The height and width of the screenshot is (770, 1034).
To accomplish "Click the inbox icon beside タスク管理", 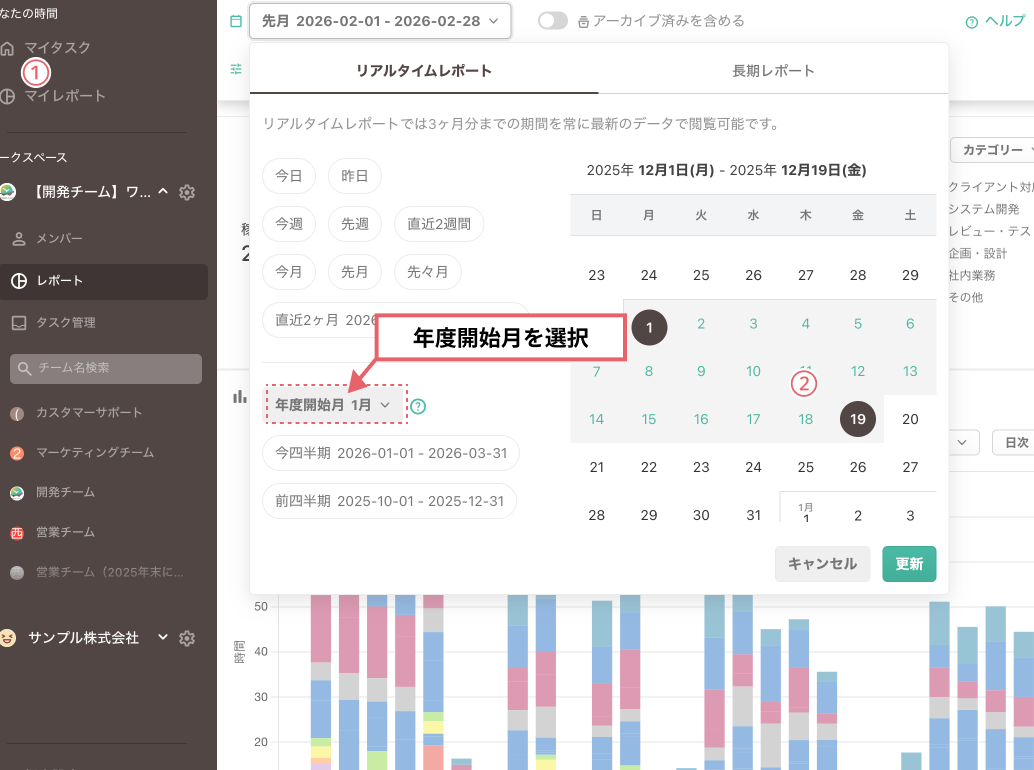I will [18, 322].
